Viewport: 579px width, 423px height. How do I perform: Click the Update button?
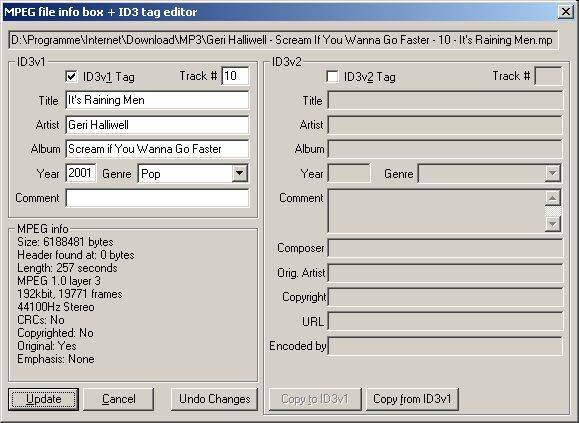tap(44, 399)
